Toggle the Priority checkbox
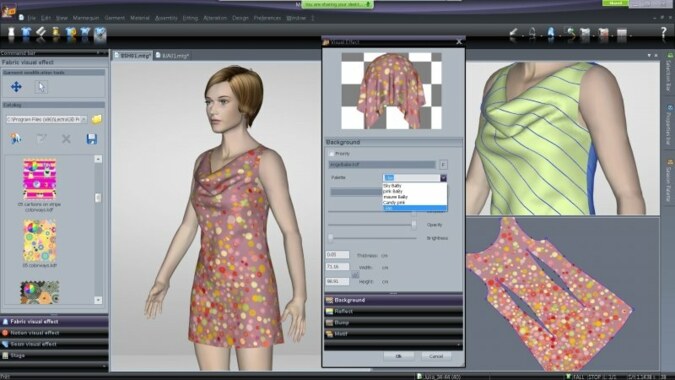The height and width of the screenshot is (380, 675). tap(331, 154)
